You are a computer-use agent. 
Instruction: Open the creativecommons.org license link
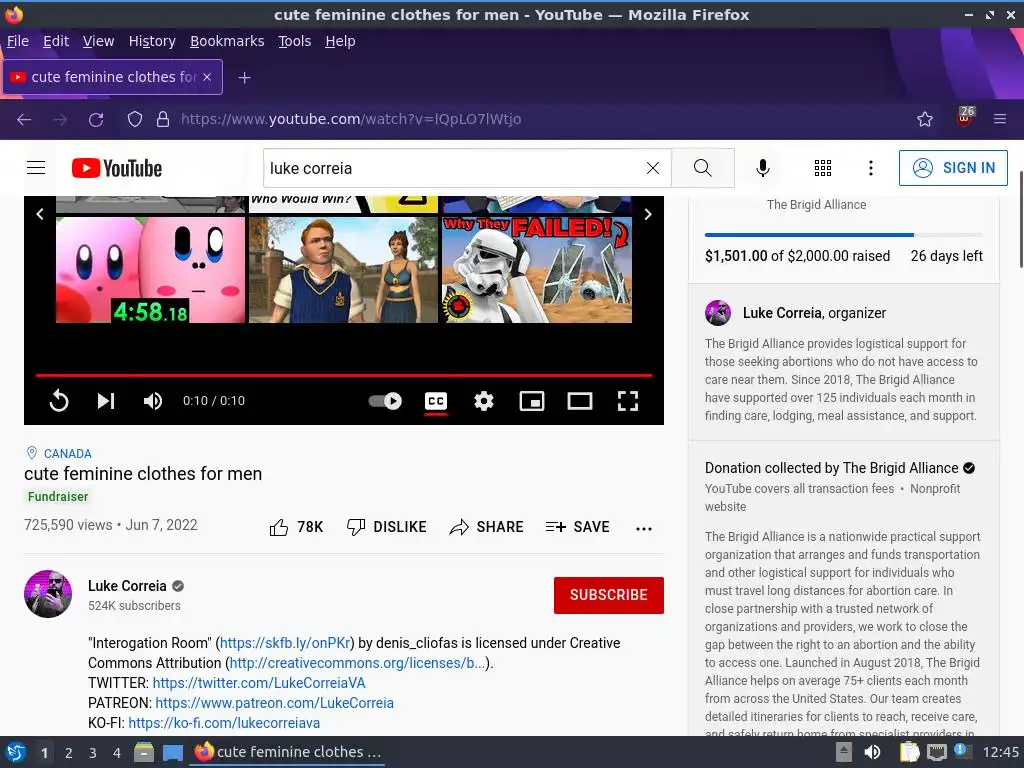coord(358,663)
